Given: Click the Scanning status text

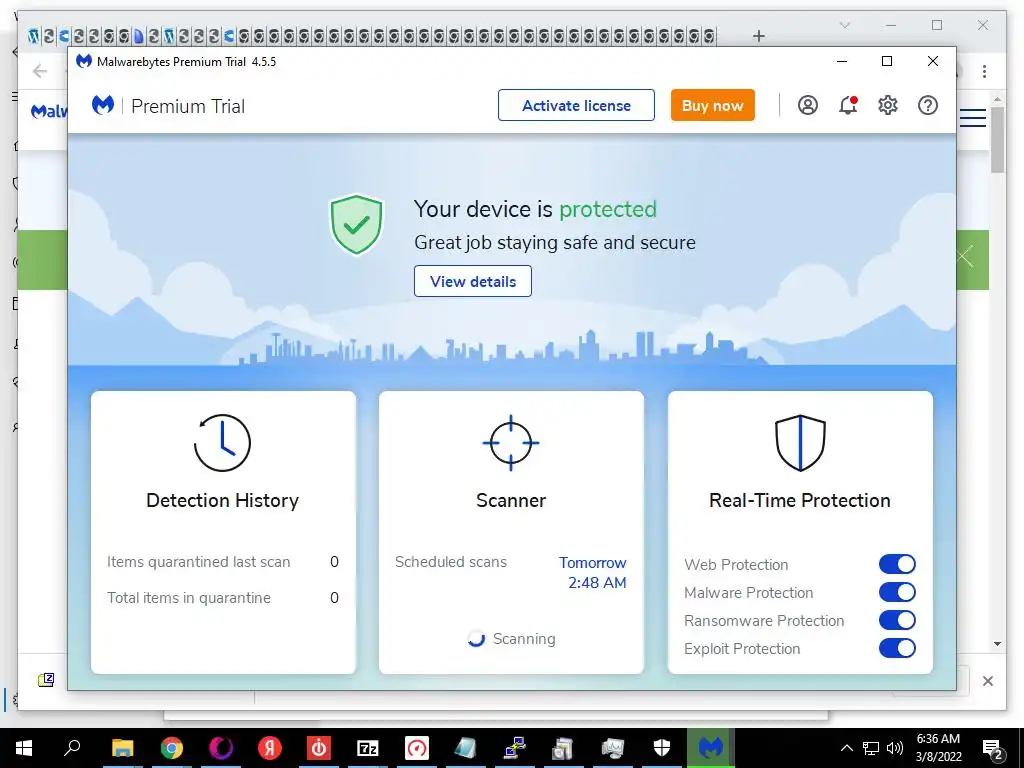Looking at the screenshot, I should (x=524, y=639).
